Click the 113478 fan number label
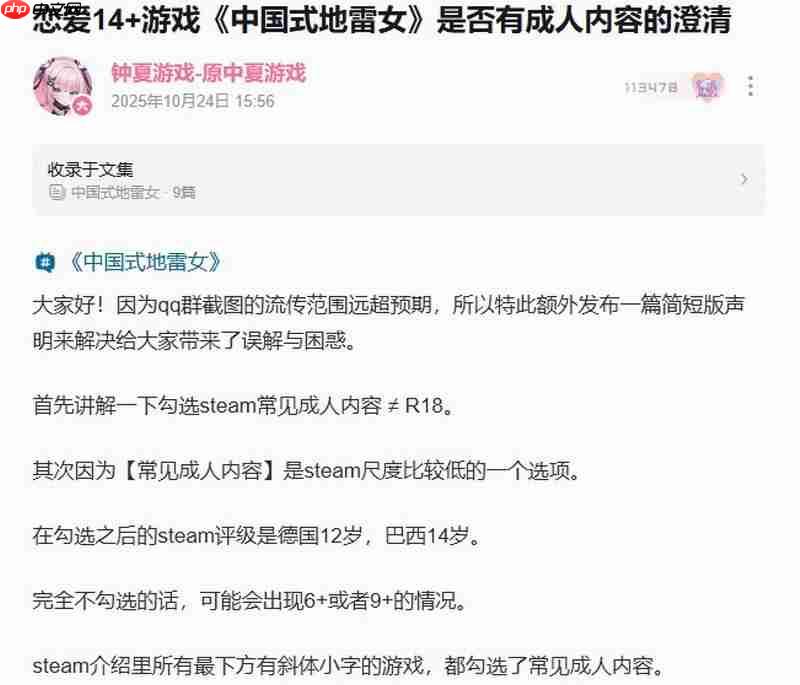 pyautogui.click(x=651, y=88)
